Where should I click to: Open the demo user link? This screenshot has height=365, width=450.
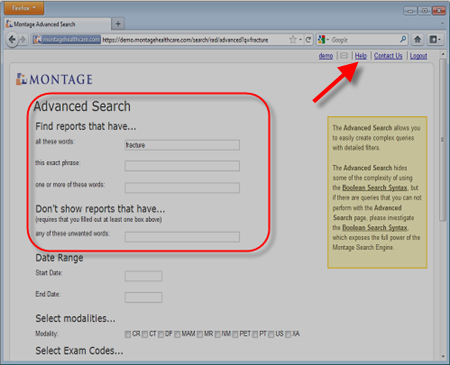click(x=326, y=56)
